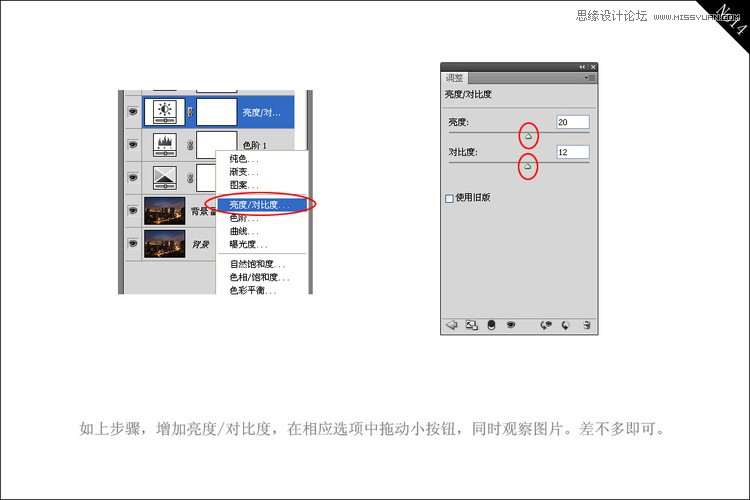The image size is (750, 500).
Task: Choose 自然饱和度… from the menu
Action: pyautogui.click(x=261, y=264)
